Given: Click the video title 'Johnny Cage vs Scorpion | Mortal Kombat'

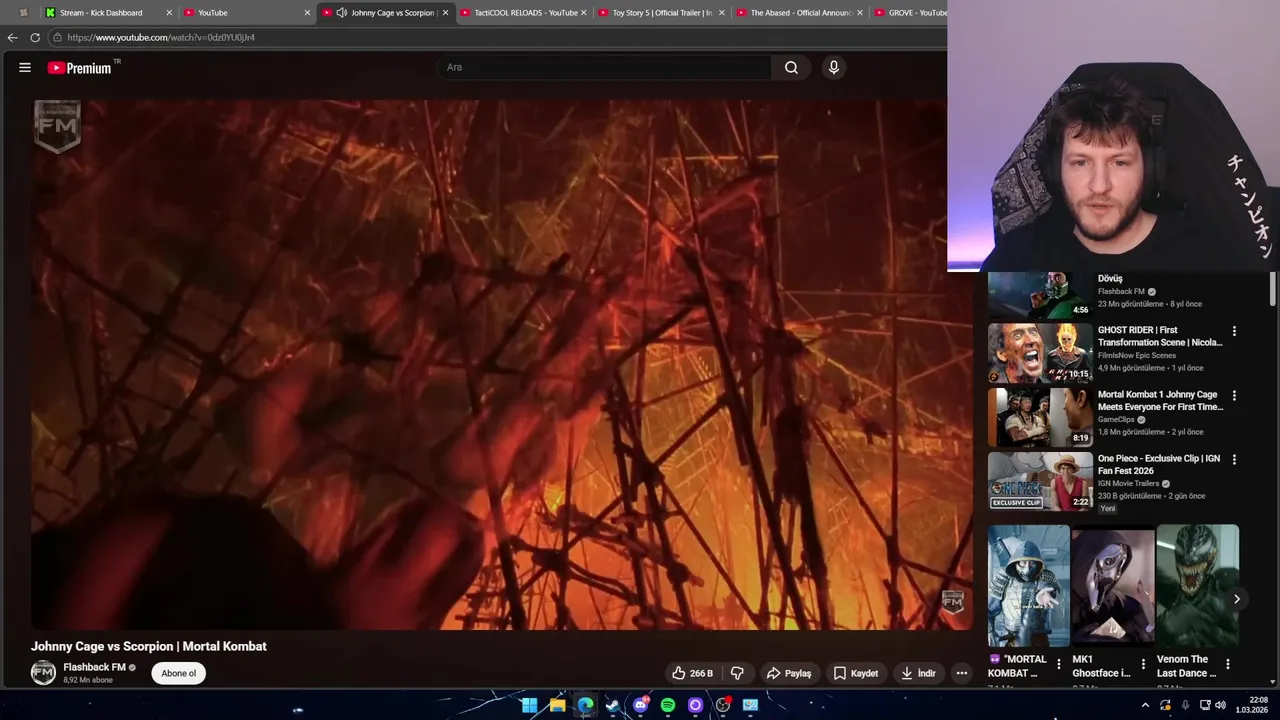Looking at the screenshot, I should click(x=149, y=646).
